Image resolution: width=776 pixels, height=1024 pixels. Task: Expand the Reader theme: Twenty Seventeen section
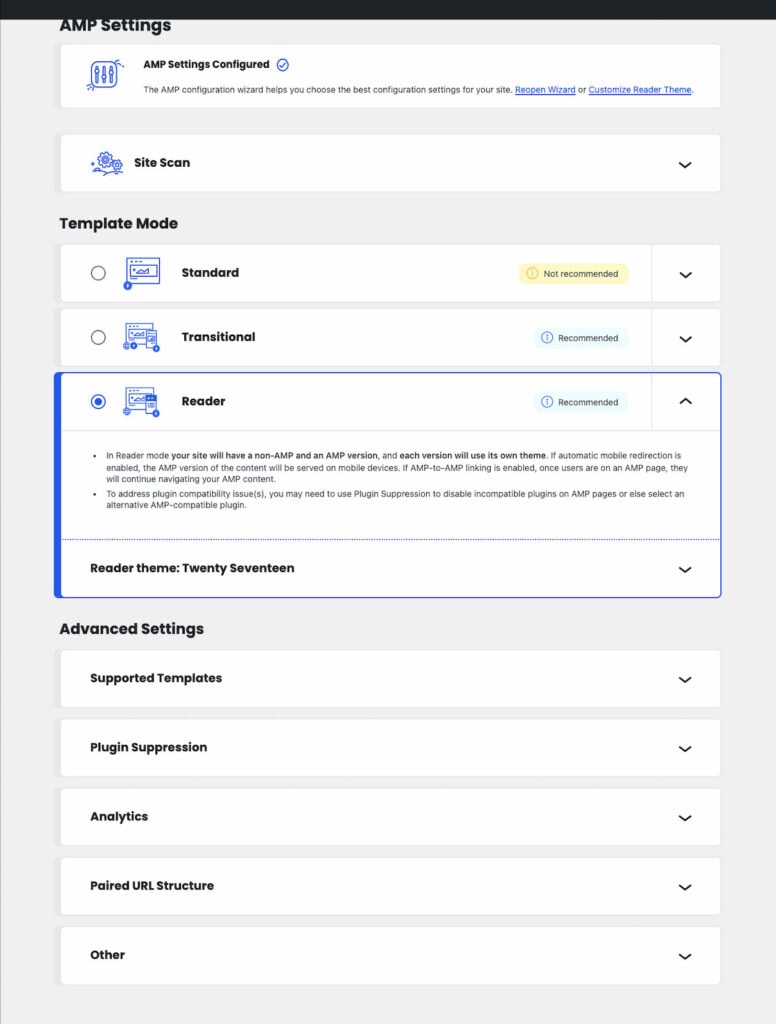click(685, 568)
